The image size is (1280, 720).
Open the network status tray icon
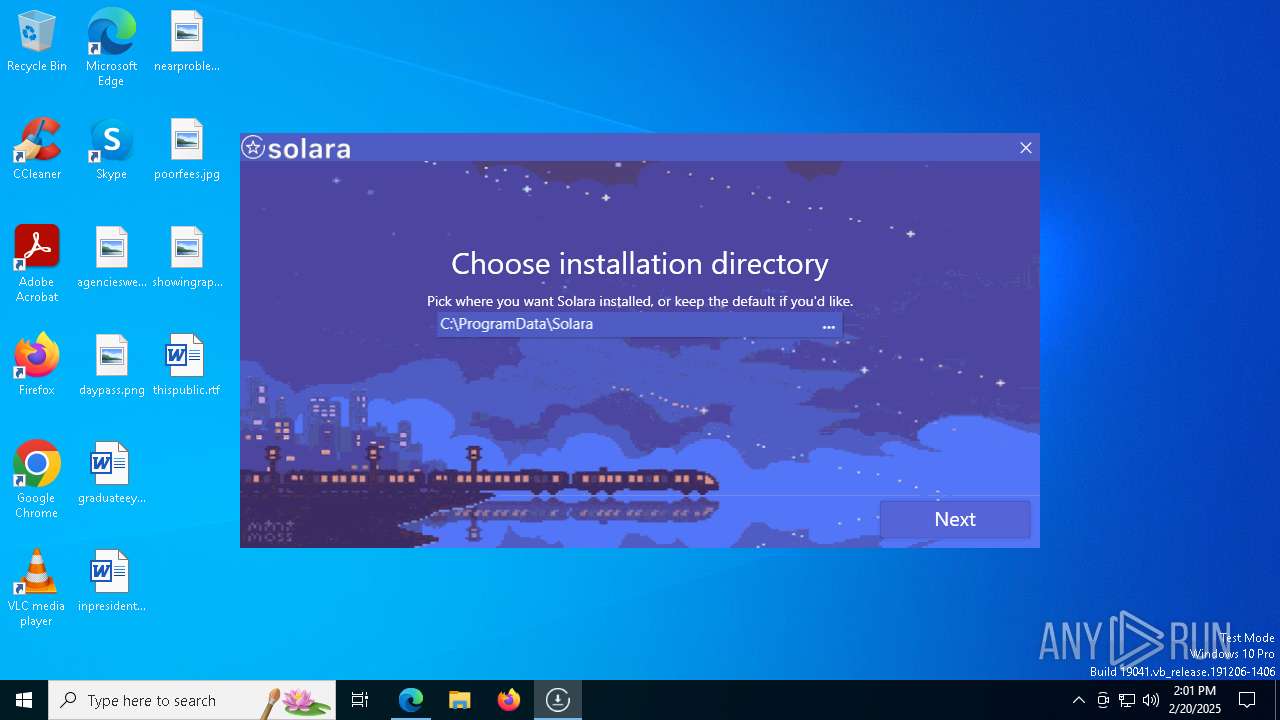pyautogui.click(x=1127, y=700)
